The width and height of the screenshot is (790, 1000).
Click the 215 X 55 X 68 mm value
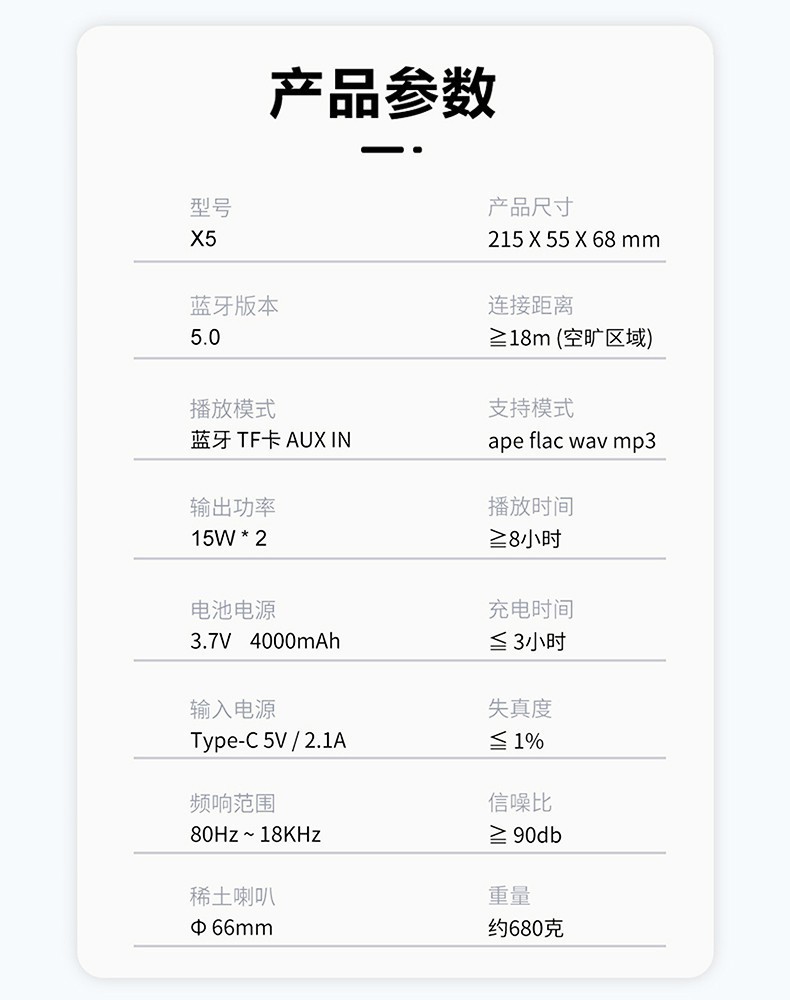tap(573, 240)
